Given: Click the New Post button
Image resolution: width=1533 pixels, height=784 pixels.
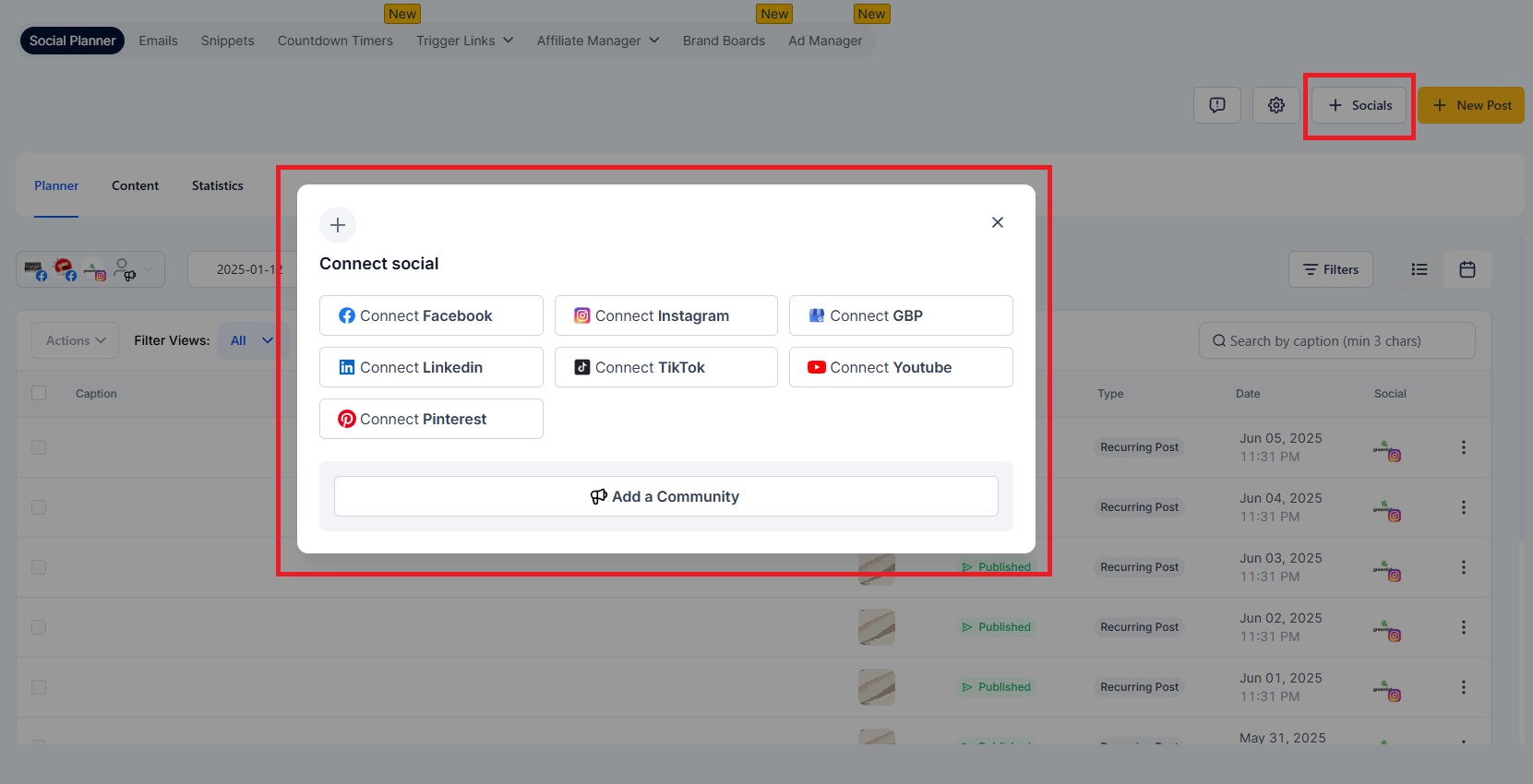Looking at the screenshot, I should tap(1471, 105).
